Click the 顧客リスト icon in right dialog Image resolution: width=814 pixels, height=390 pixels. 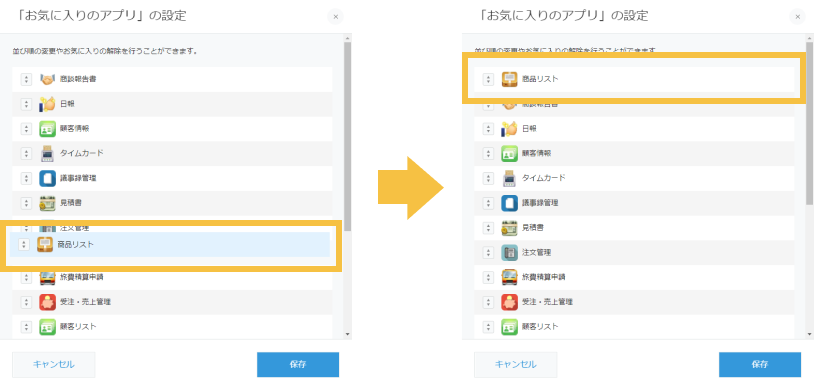pos(509,327)
